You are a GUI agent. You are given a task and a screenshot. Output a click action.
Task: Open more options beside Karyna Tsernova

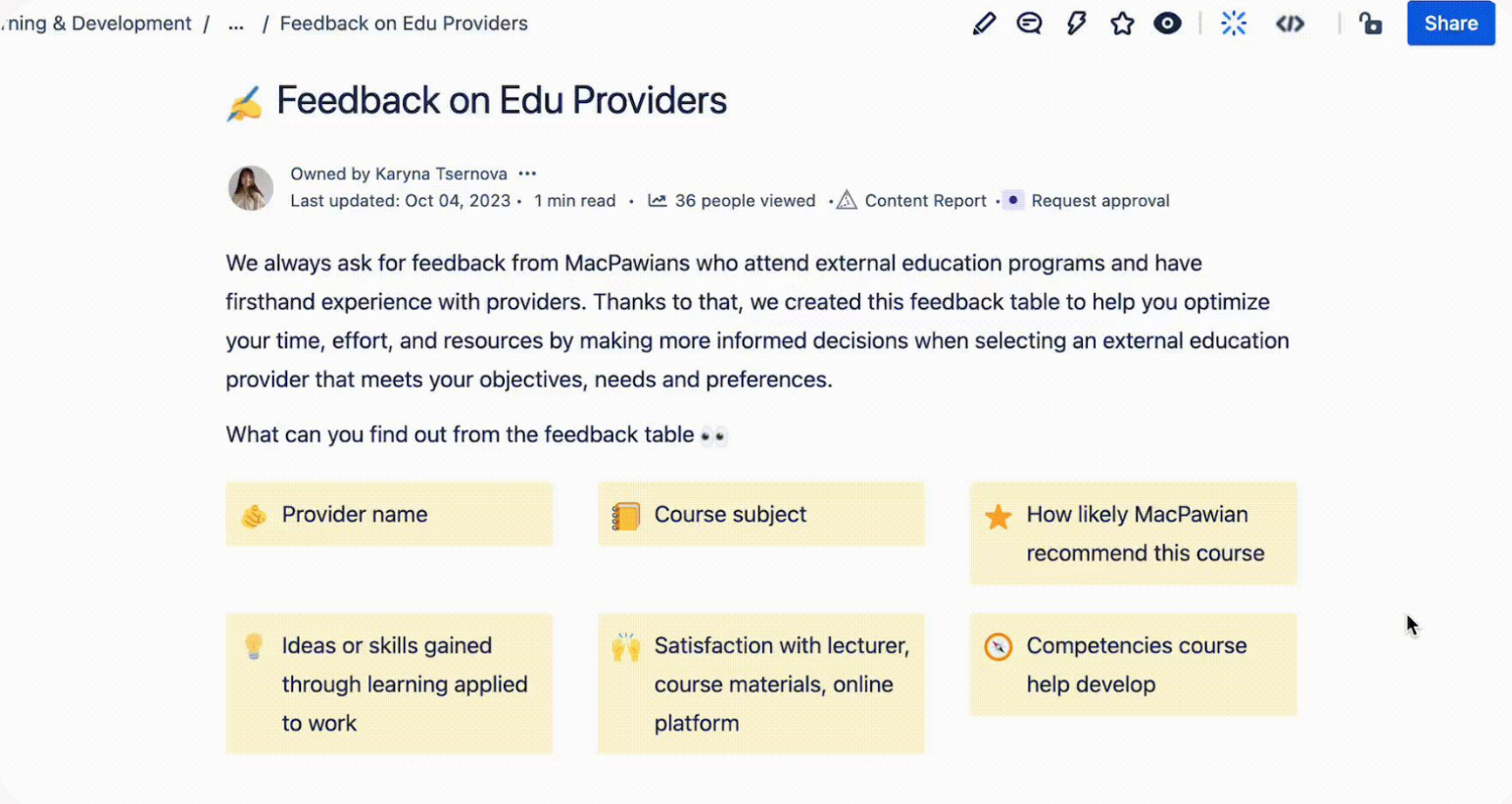527,174
